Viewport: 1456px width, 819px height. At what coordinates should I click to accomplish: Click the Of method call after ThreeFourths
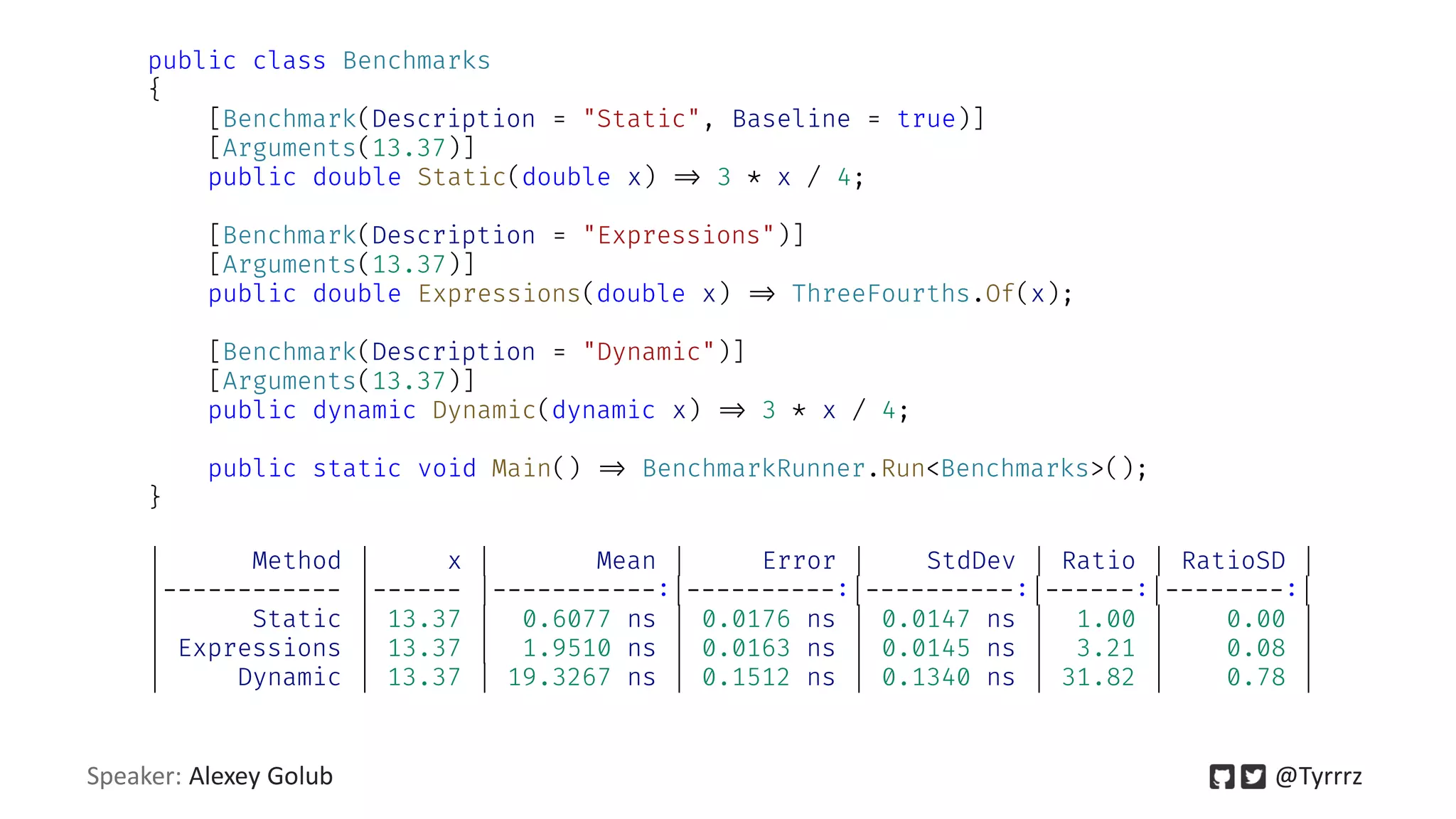point(1000,294)
